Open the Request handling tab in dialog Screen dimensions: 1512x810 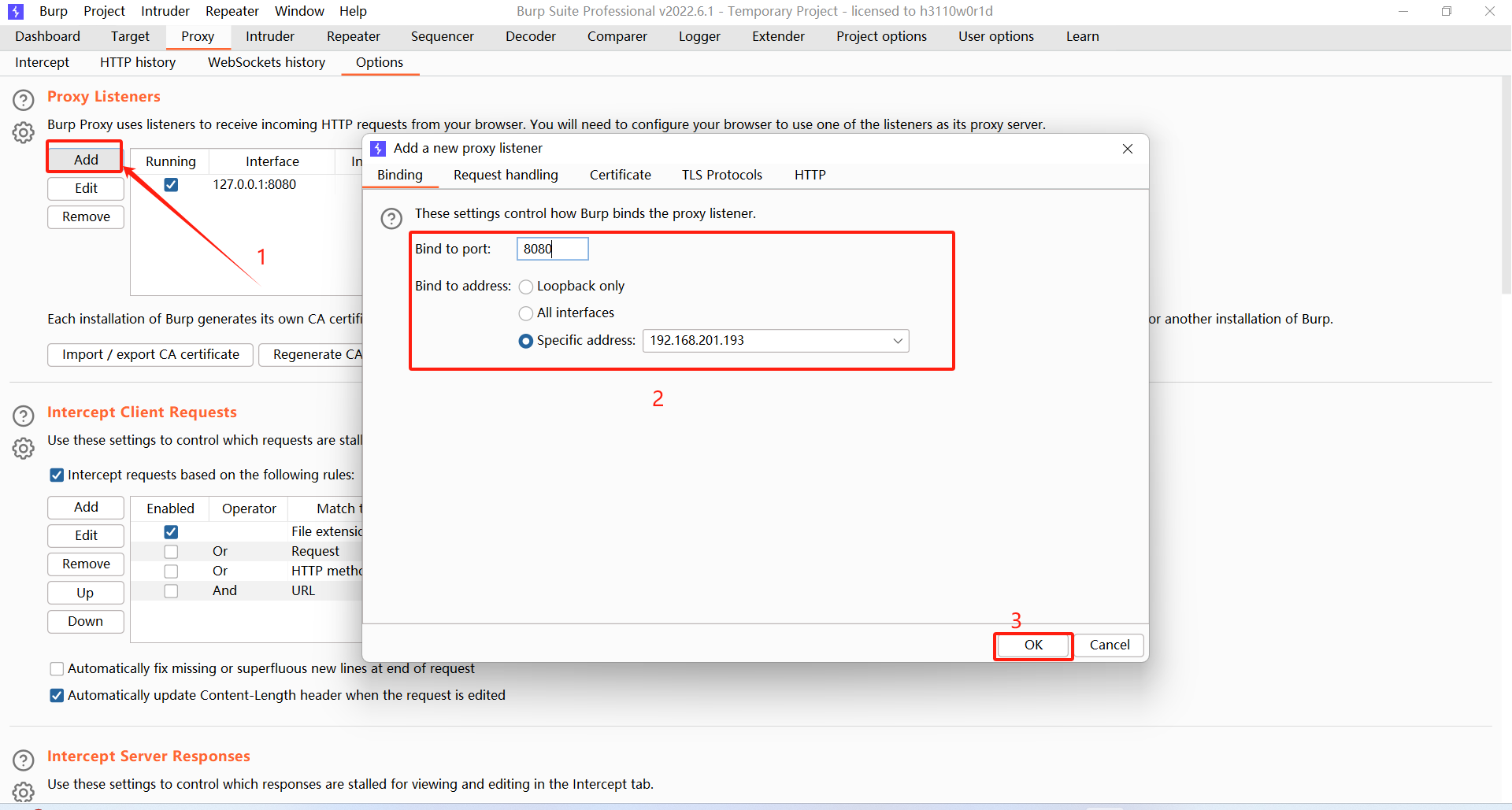[506, 175]
